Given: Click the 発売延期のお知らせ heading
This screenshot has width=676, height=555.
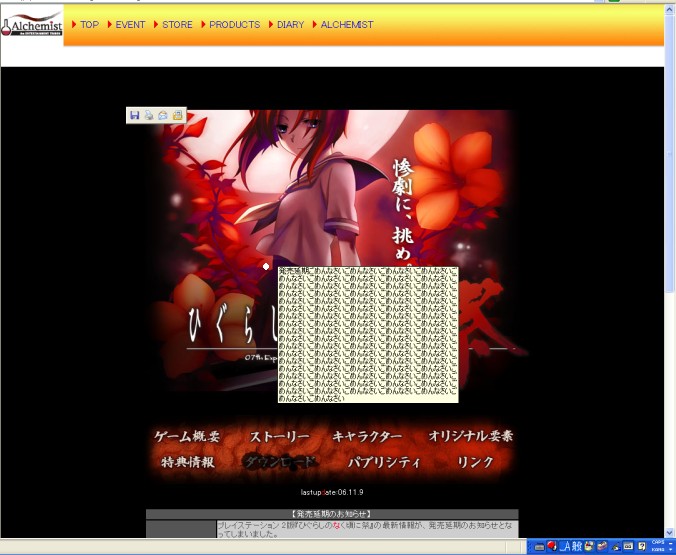Looking at the screenshot, I should [332, 514].
